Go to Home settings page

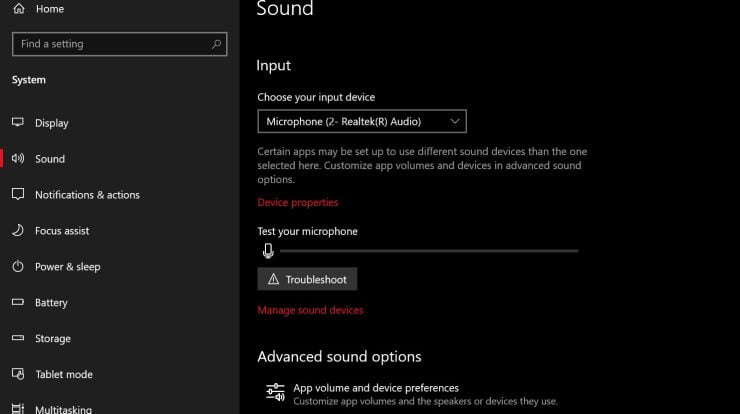coord(50,8)
